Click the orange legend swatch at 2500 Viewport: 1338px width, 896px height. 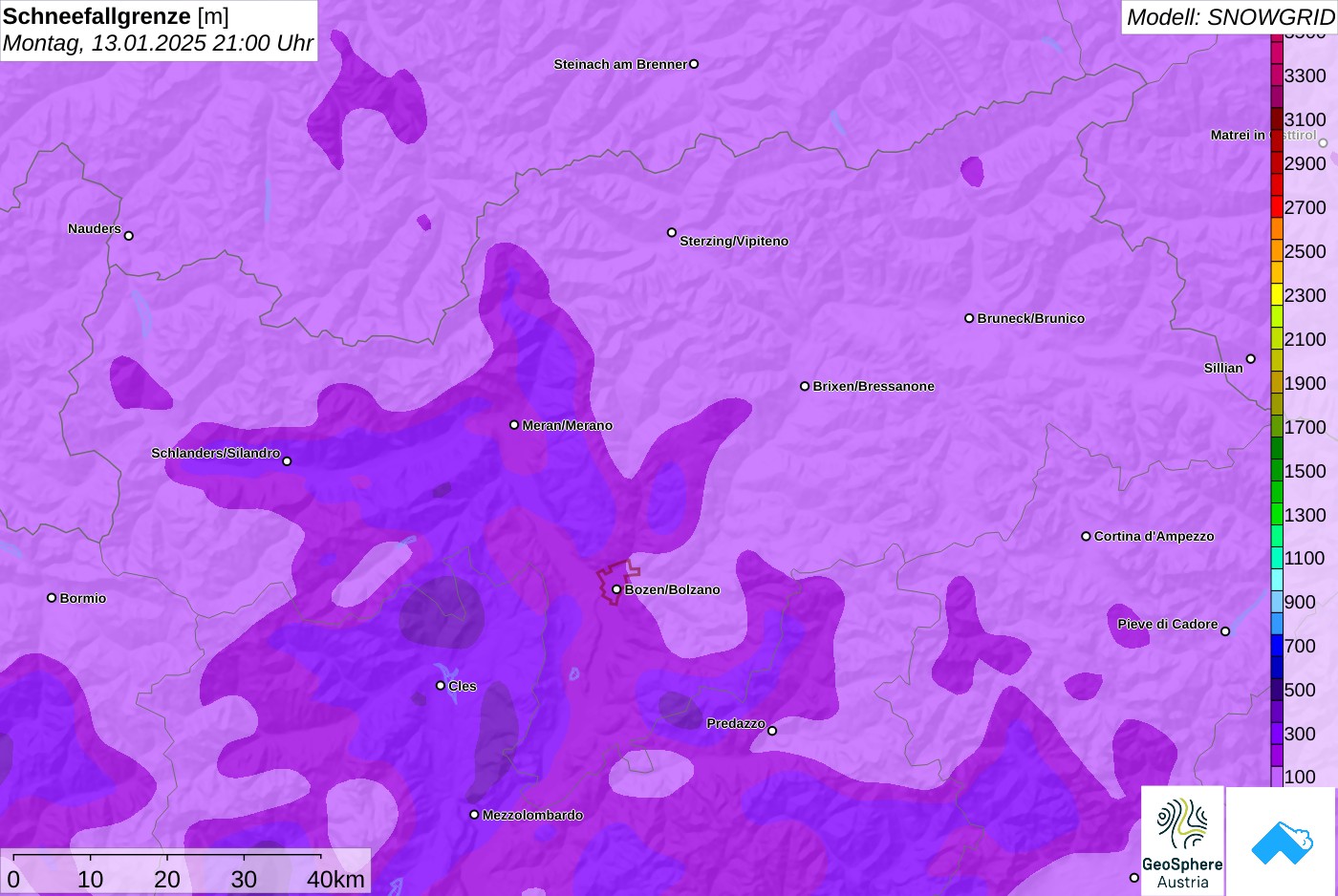tap(1277, 251)
